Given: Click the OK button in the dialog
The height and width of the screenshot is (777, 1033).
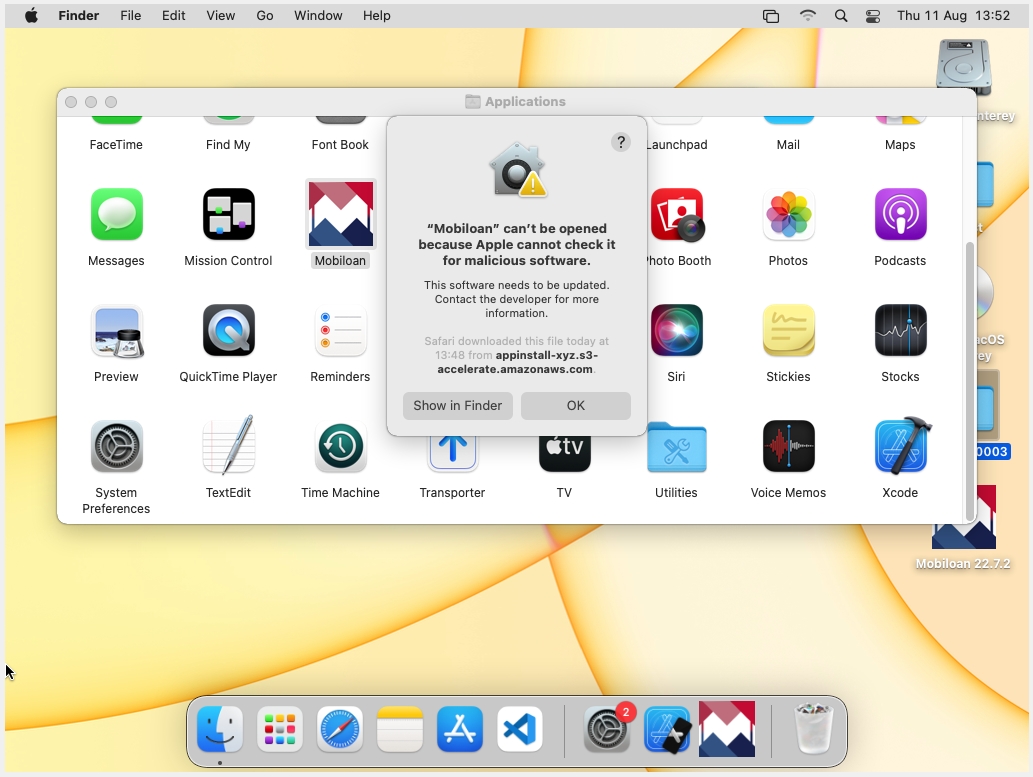Looking at the screenshot, I should (x=575, y=406).
